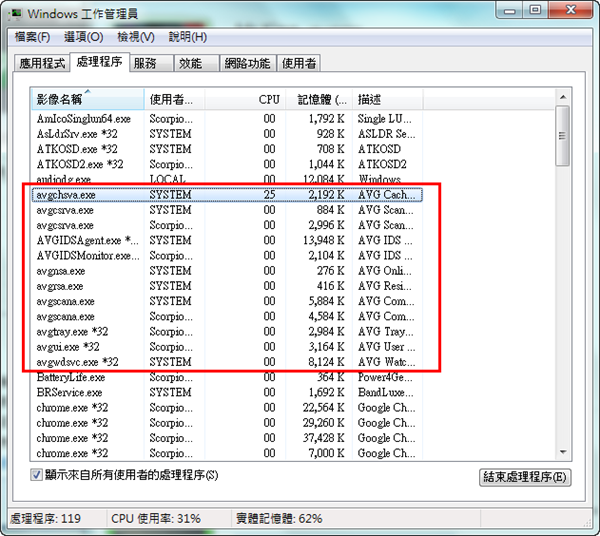The width and height of the screenshot is (600, 536).
Task: Select avgscana.exe with 5,884 K memory
Action: (x=227, y=301)
